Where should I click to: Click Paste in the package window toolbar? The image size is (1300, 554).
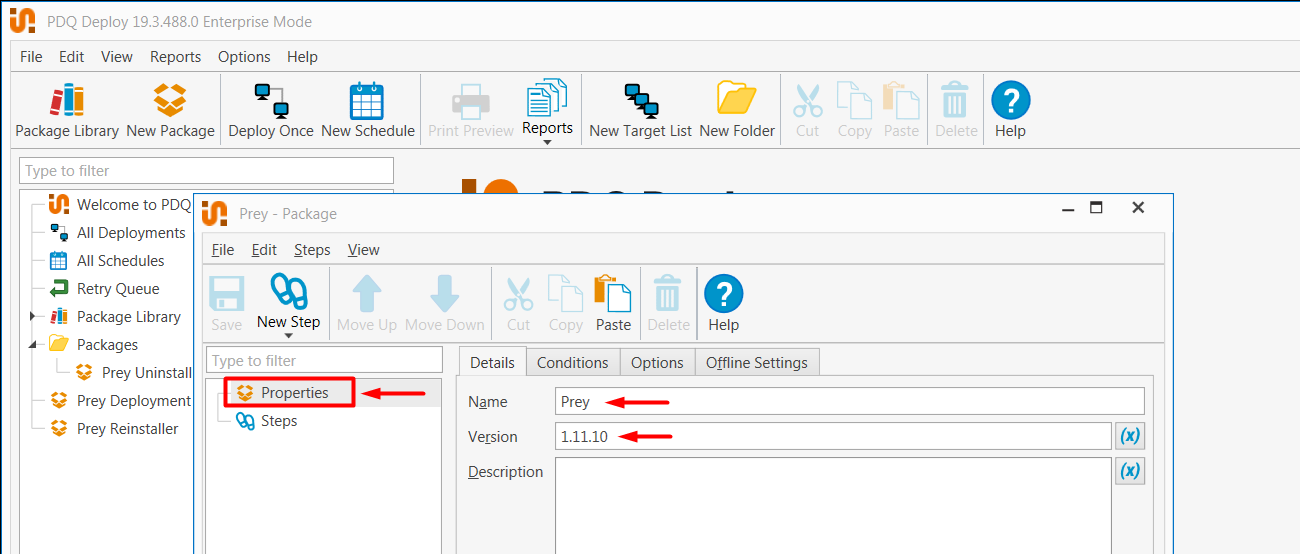[613, 304]
